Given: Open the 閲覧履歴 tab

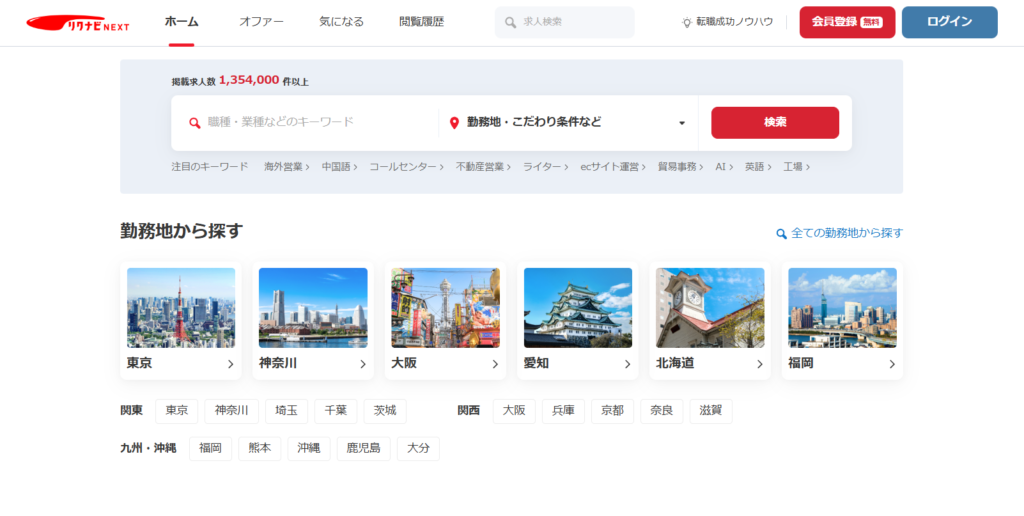Looking at the screenshot, I should (421, 22).
